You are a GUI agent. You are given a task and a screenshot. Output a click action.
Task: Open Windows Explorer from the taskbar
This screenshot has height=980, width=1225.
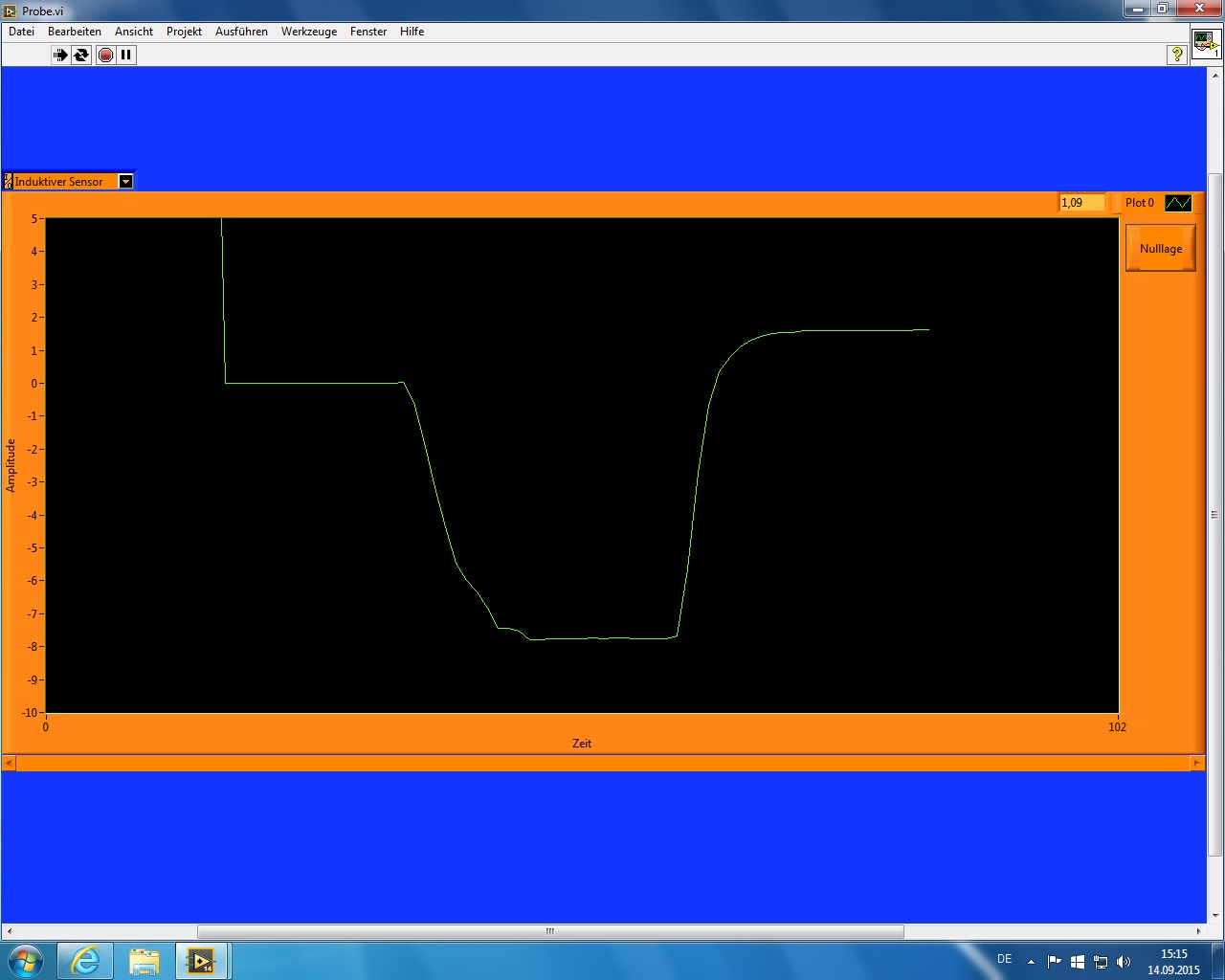[x=144, y=960]
